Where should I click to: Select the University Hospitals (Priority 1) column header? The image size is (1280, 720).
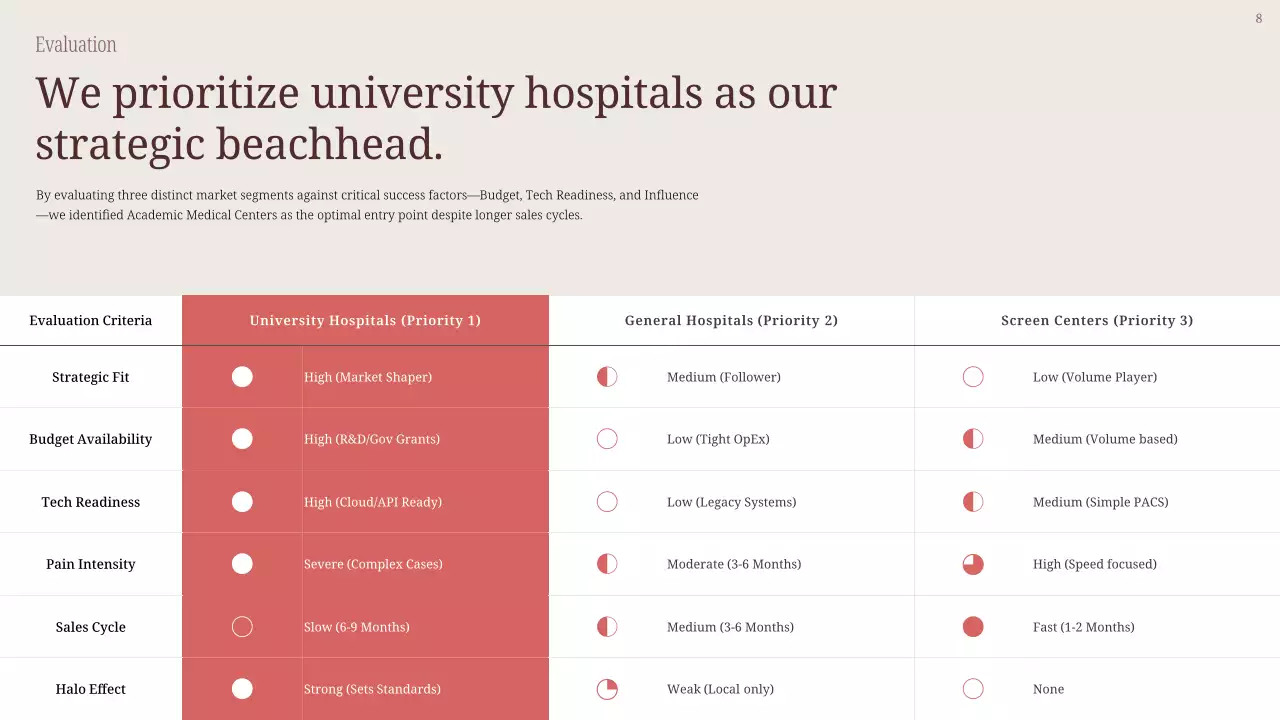(x=365, y=321)
